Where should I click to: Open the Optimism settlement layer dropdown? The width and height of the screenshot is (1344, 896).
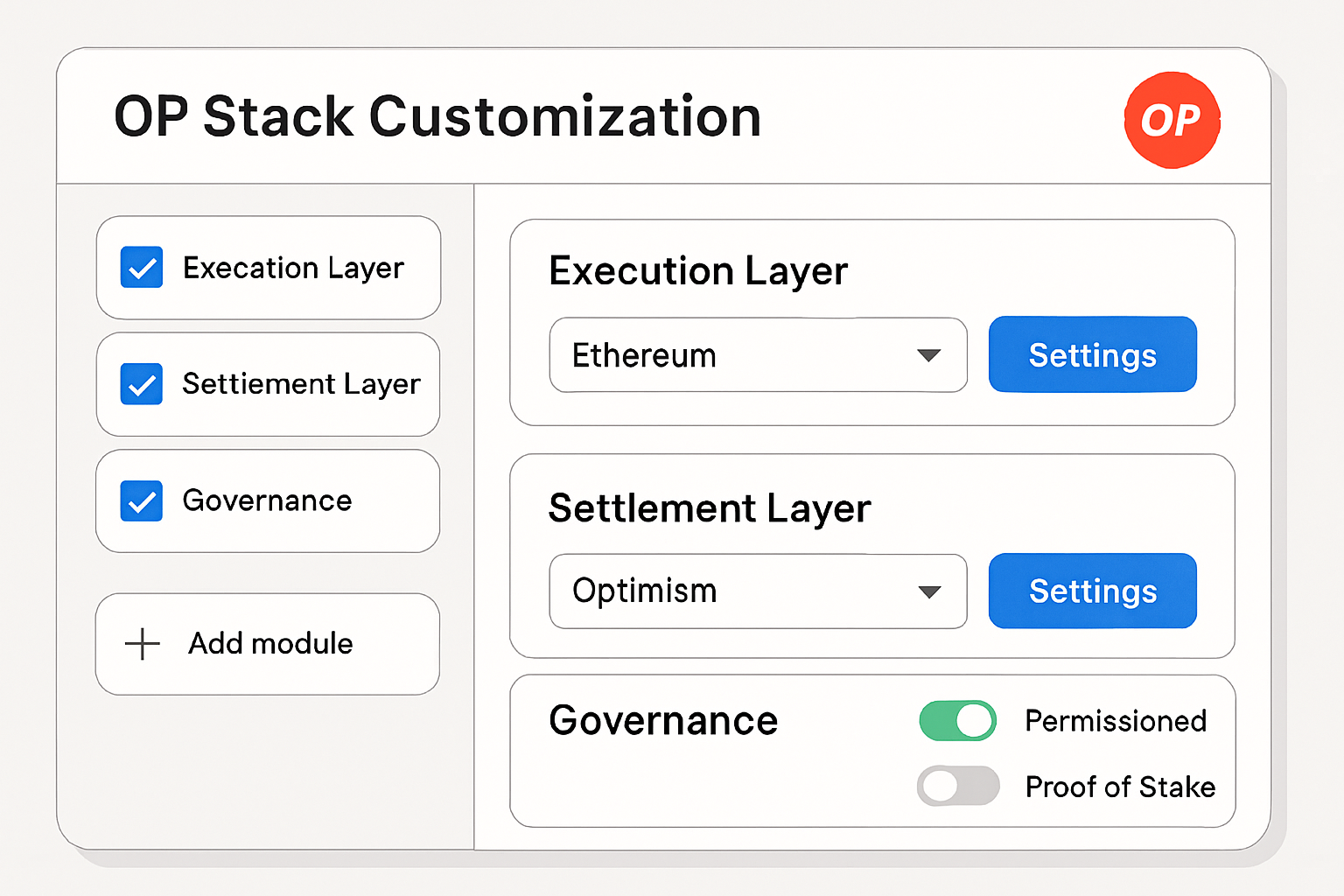(757, 591)
